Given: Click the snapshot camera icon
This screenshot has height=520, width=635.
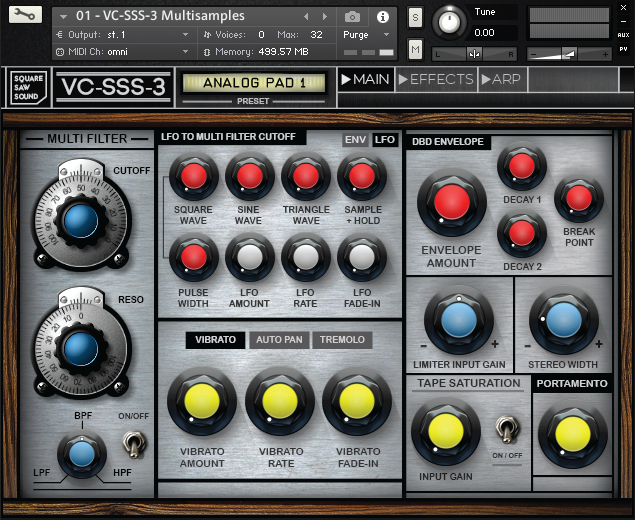Looking at the screenshot, I should tap(352, 17).
